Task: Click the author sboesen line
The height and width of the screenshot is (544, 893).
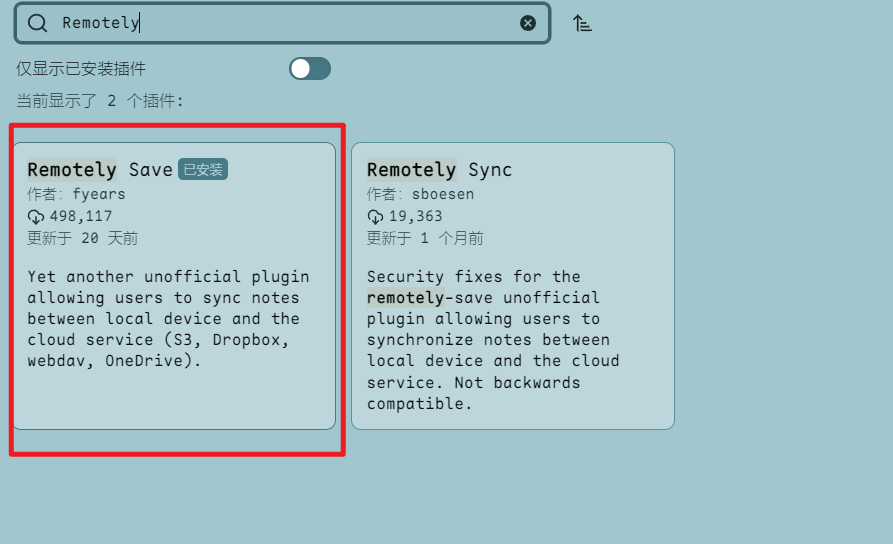Action: pyautogui.click(x=420, y=194)
